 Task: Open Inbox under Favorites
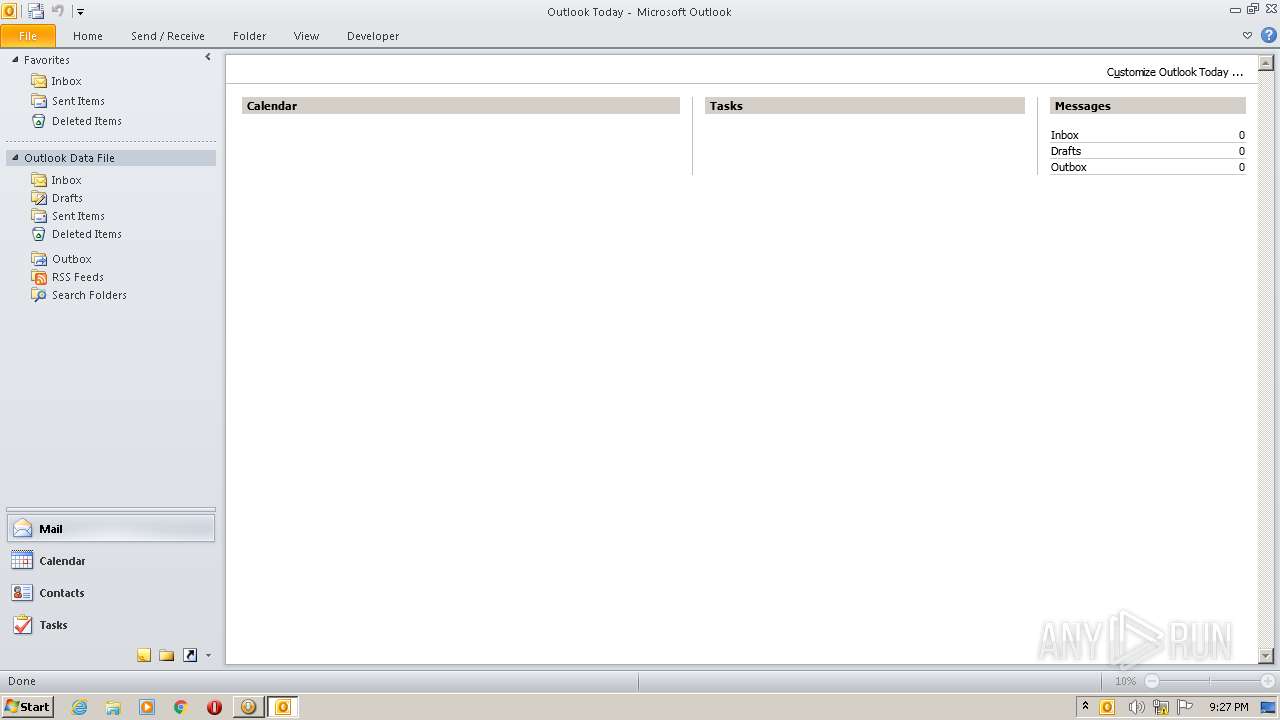pyautogui.click(x=67, y=81)
